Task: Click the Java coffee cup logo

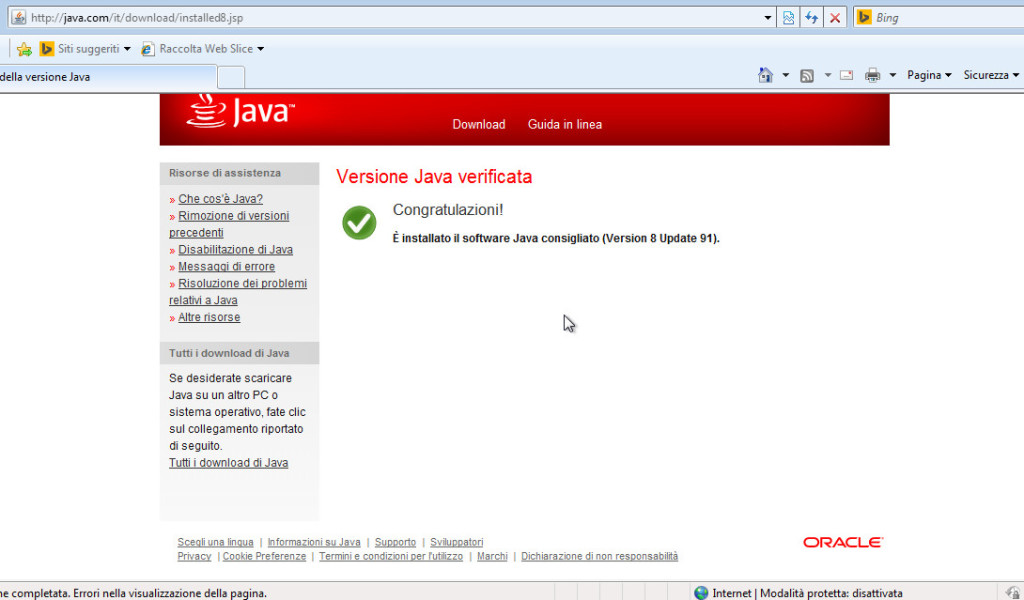Action: (206, 111)
